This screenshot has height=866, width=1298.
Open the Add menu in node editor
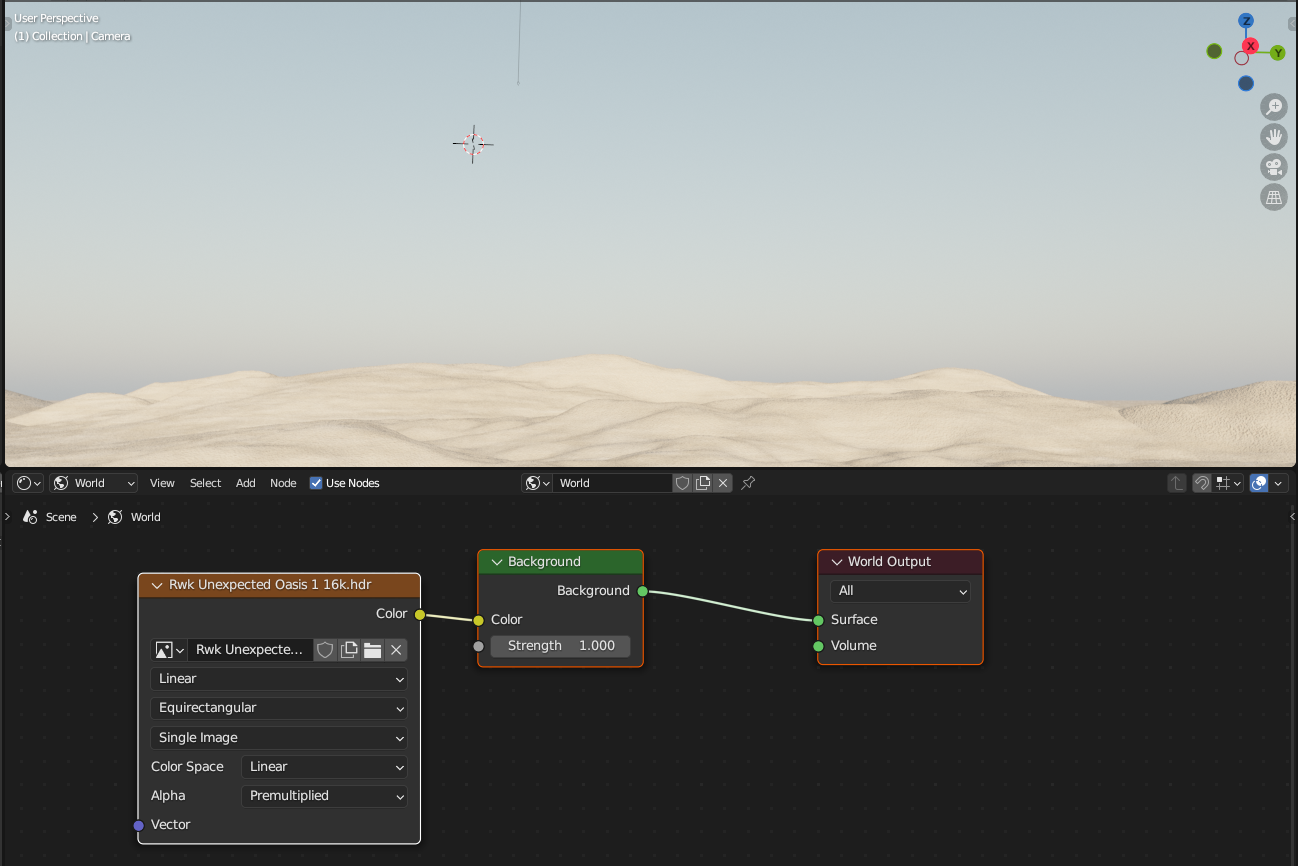point(245,483)
